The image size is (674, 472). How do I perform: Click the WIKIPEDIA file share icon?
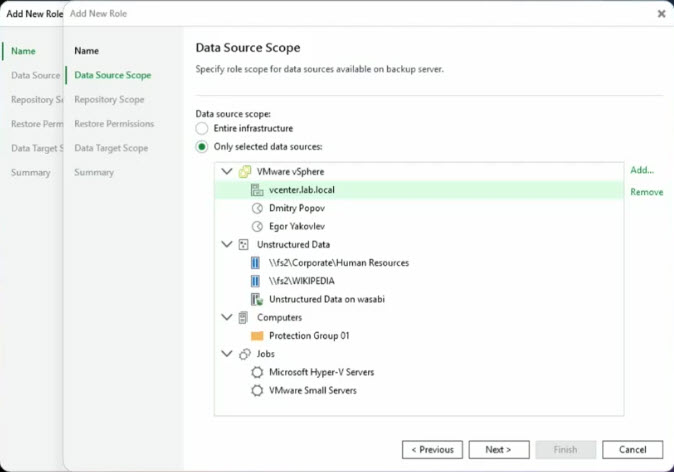coord(255,281)
